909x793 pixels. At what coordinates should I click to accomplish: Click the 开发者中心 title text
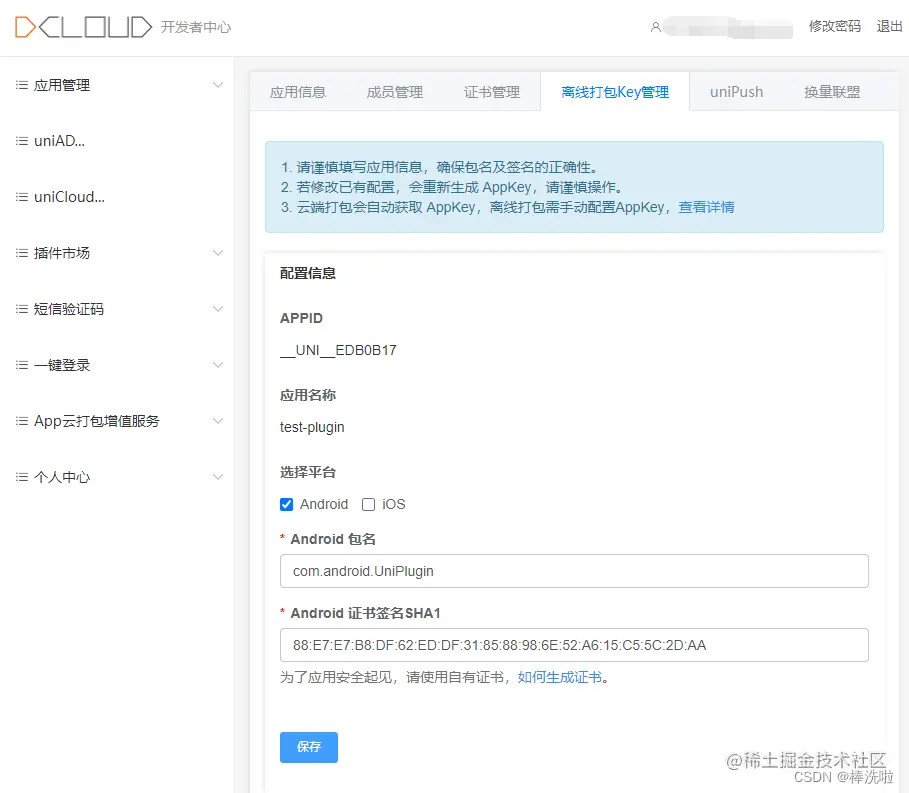click(196, 27)
